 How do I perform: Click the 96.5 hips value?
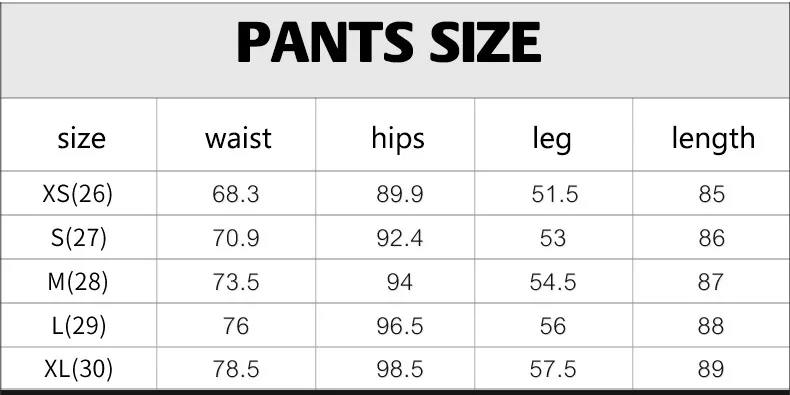[x=400, y=326]
